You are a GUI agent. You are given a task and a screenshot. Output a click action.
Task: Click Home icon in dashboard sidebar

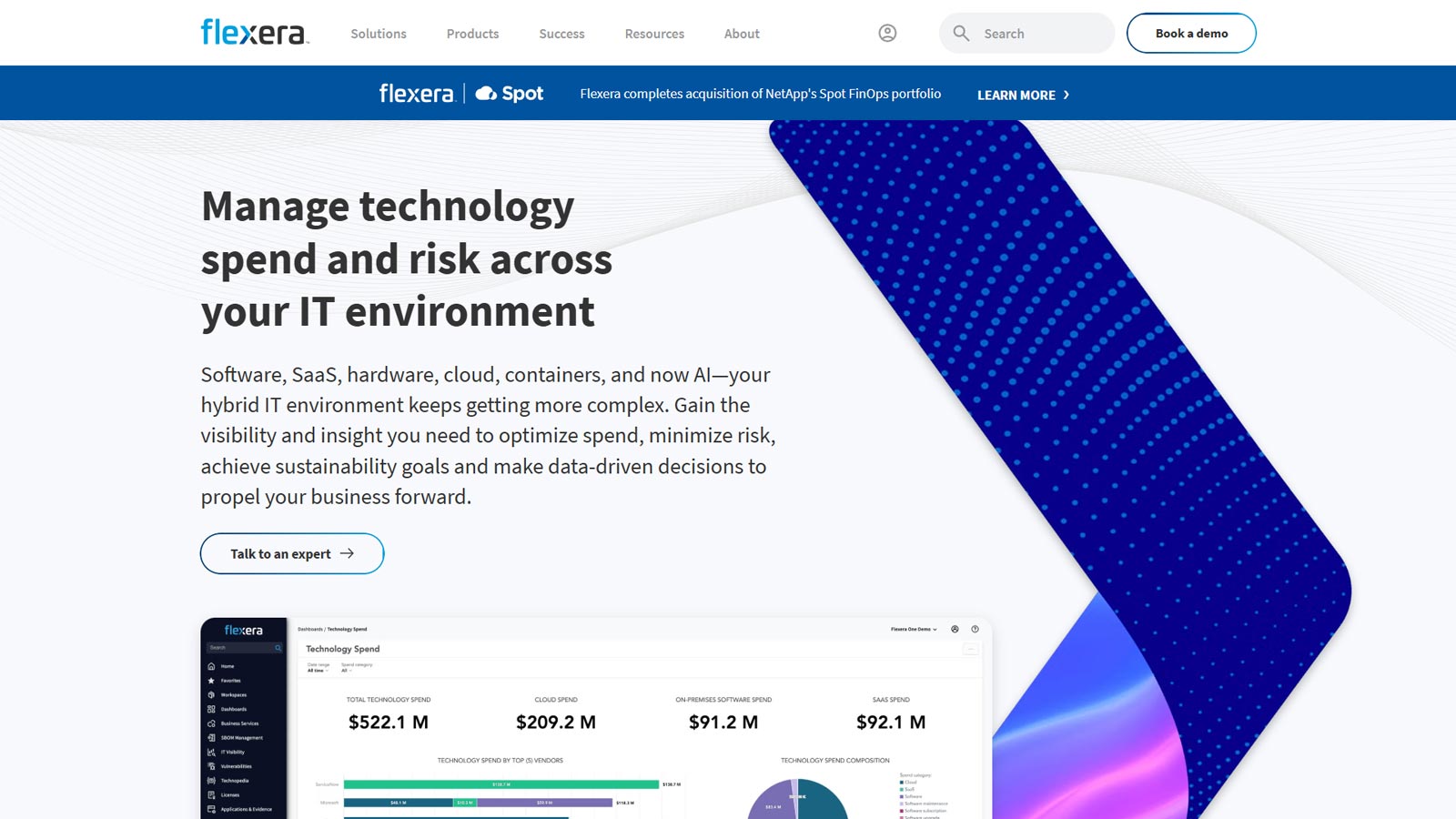[211, 666]
